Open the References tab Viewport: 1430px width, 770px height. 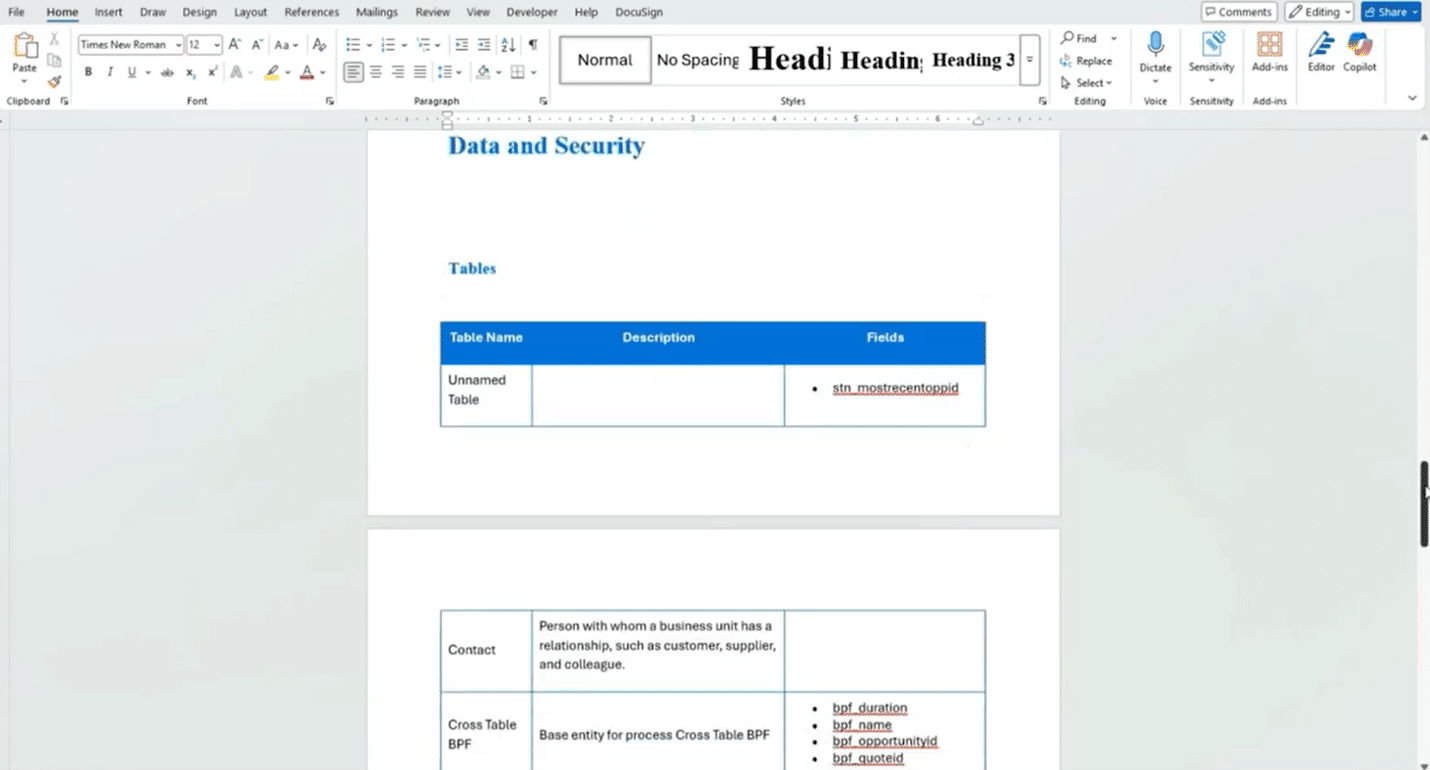tap(311, 12)
